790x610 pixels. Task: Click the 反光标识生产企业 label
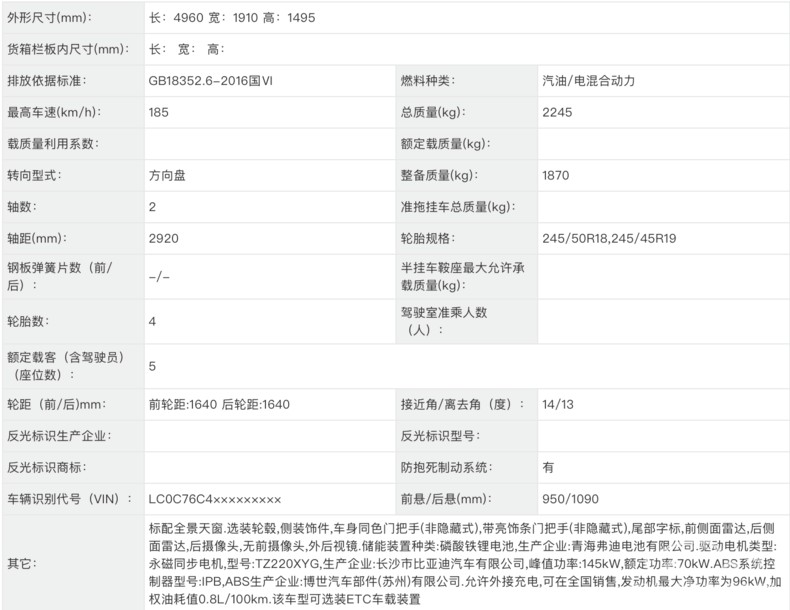[59, 436]
